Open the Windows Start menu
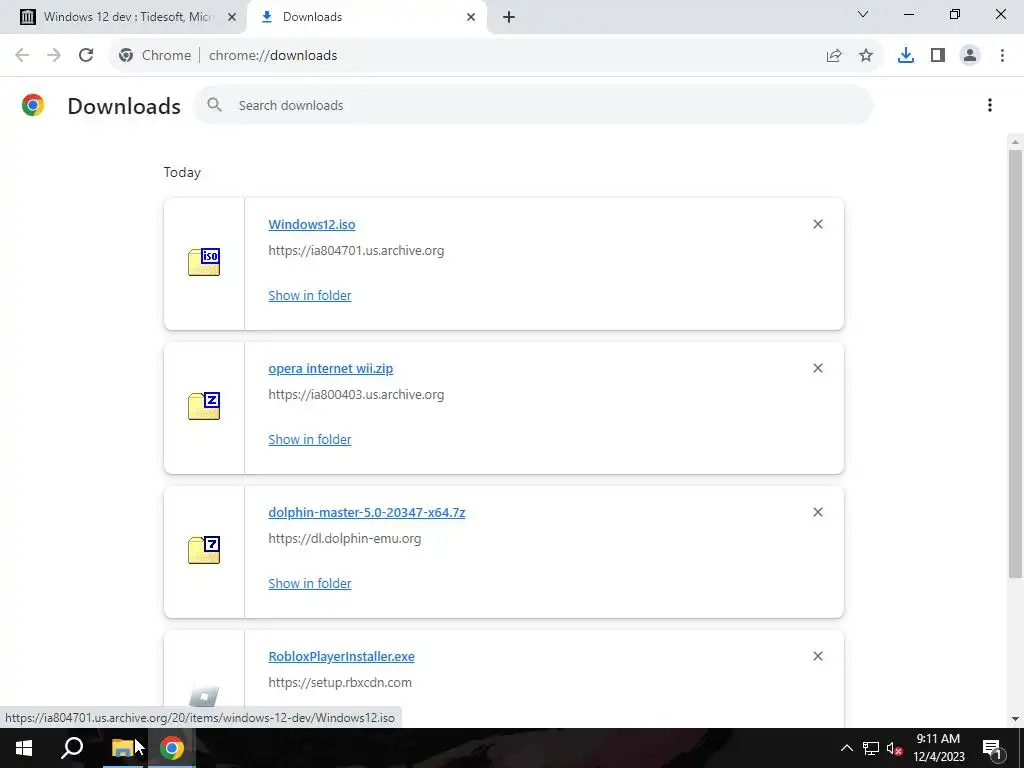Screen dimensions: 1024x768 [x=24, y=748]
